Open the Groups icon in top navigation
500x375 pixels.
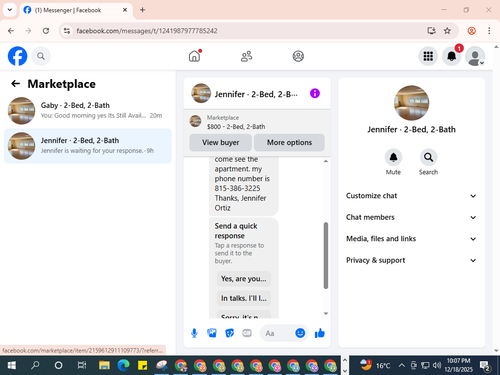298,56
